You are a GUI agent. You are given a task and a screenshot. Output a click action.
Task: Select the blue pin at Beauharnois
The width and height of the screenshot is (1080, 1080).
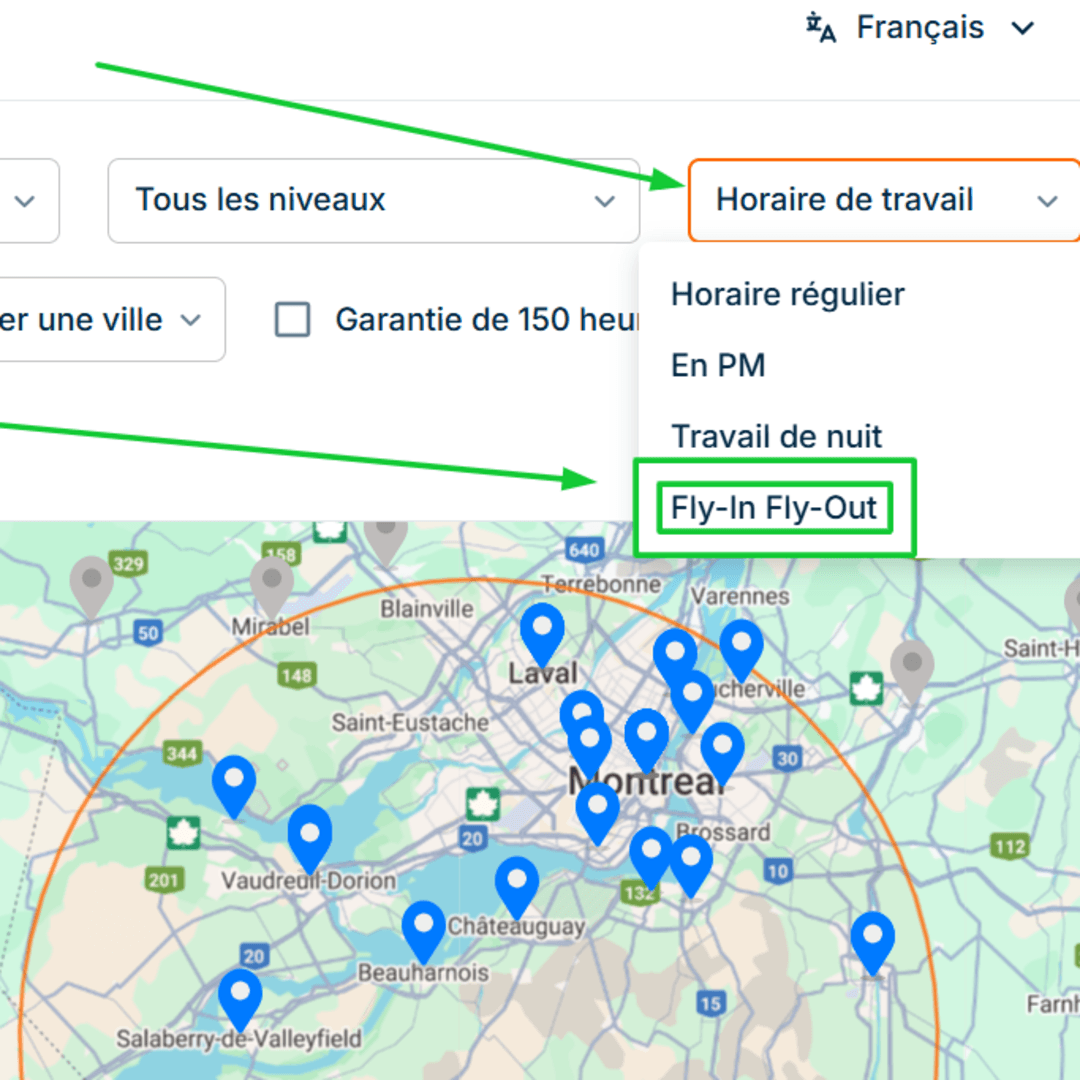423,933
